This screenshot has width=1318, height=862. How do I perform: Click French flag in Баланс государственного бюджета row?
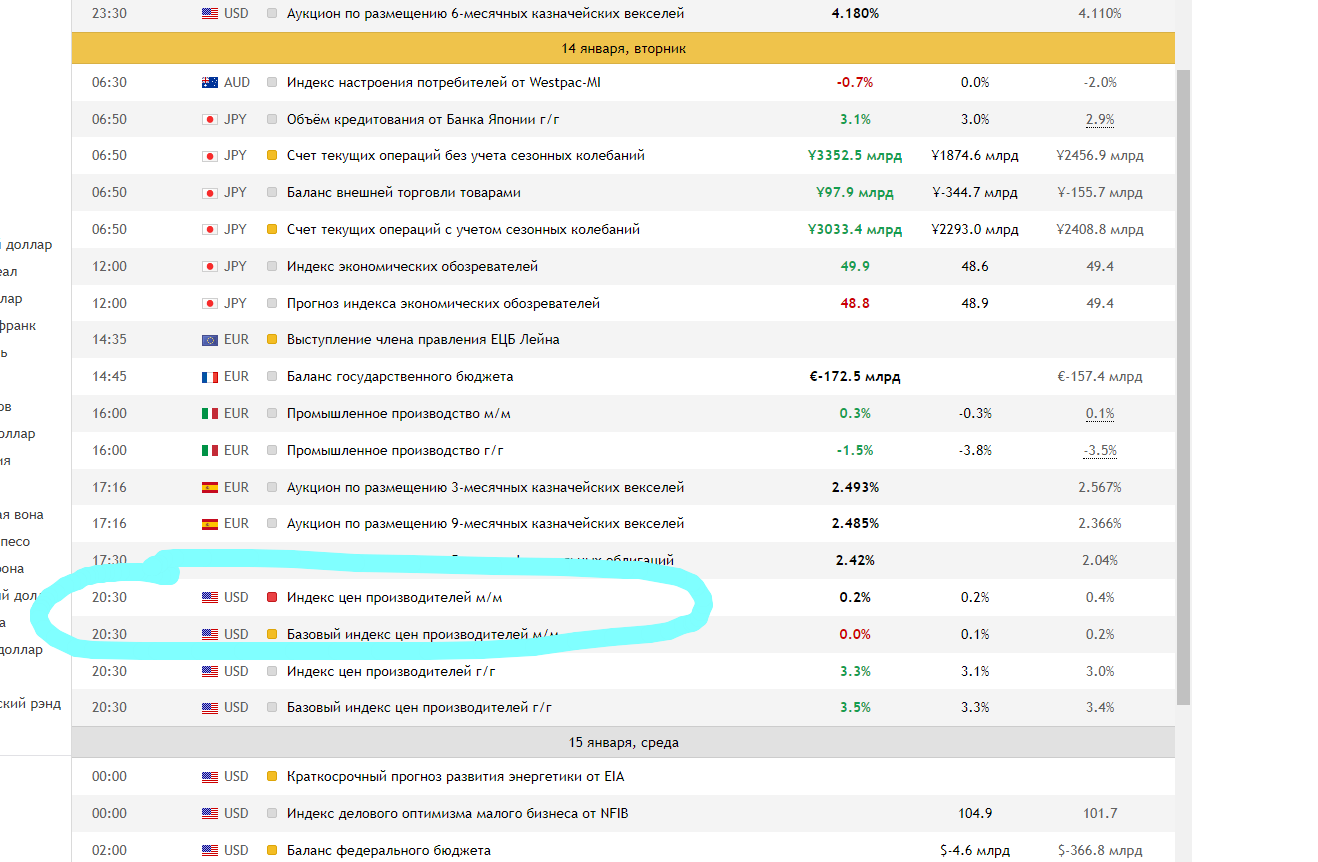pos(209,377)
